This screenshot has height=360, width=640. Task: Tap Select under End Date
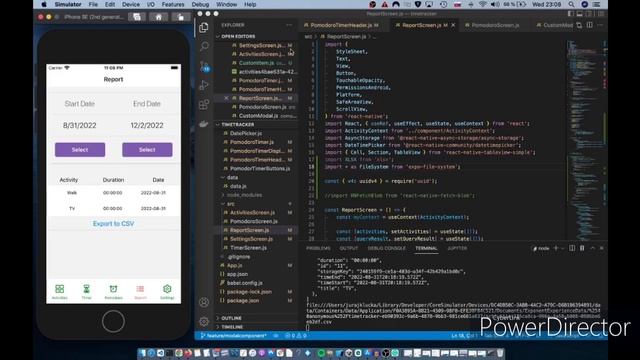pos(147,150)
